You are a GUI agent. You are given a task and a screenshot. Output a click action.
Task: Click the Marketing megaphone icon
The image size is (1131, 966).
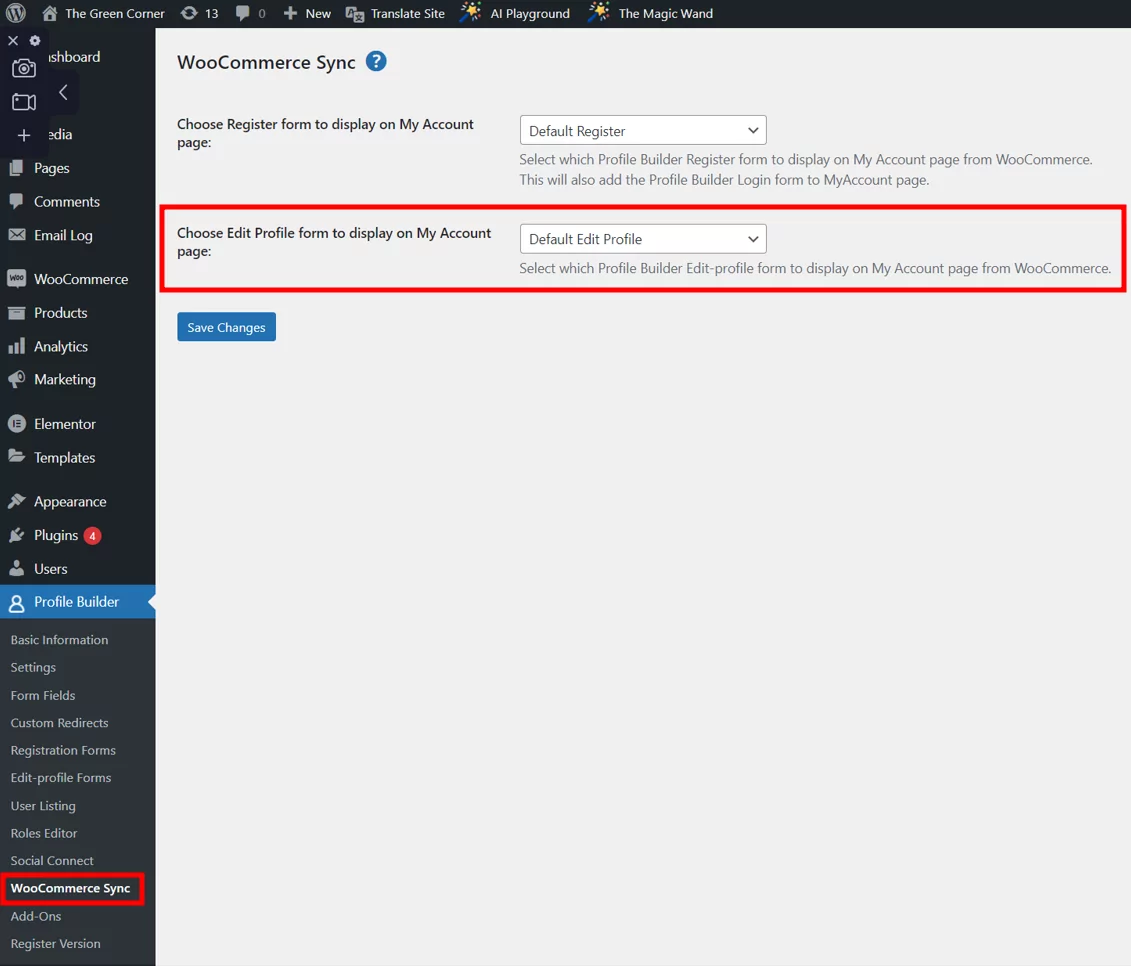[x=16, y=379]
